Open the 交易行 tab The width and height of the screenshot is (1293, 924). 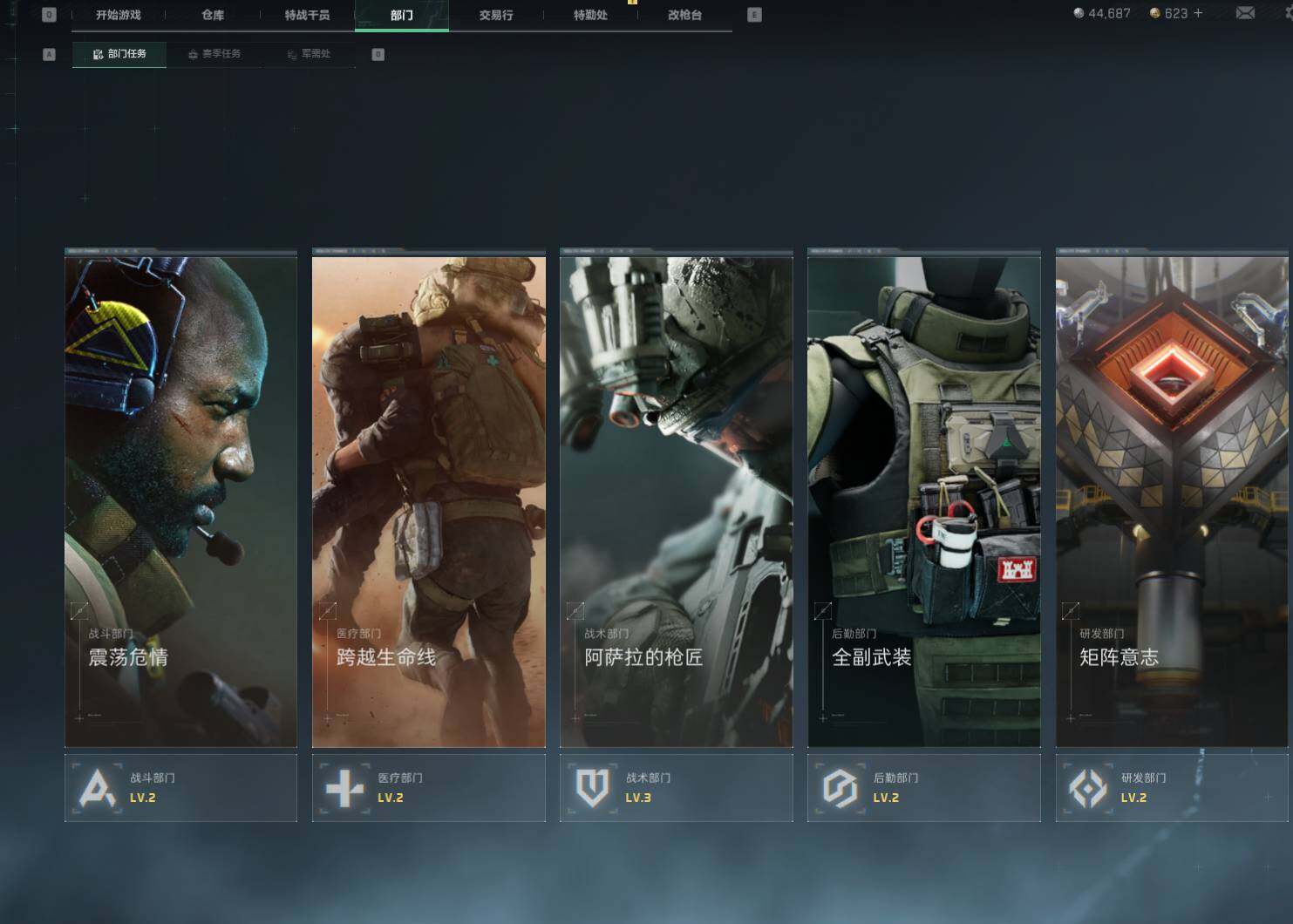click(496, 15)
